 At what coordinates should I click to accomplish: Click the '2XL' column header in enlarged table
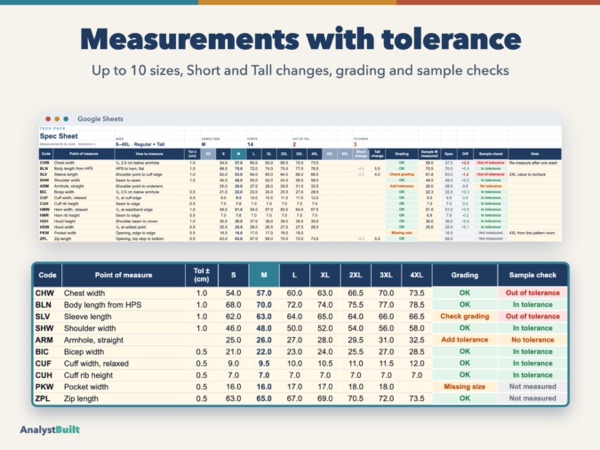pos(355,275)
